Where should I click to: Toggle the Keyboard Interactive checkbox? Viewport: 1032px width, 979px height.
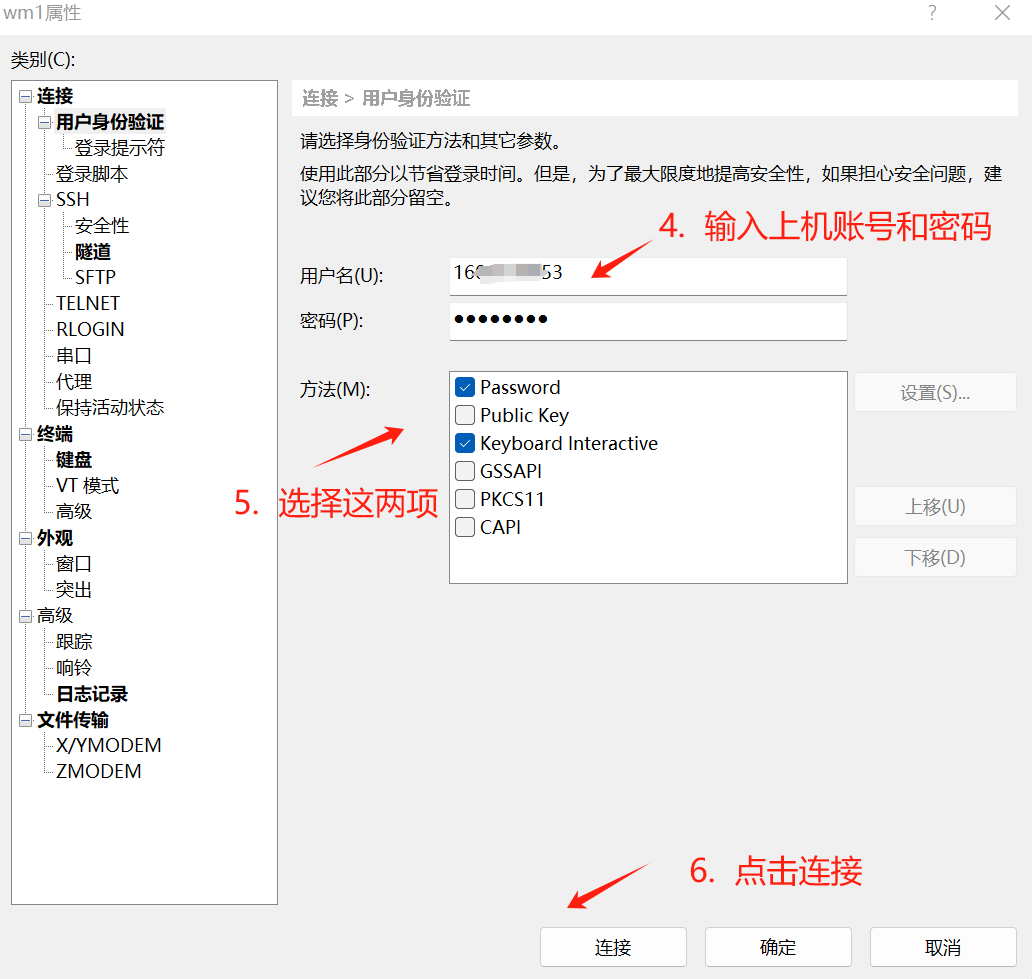[465, 443]
